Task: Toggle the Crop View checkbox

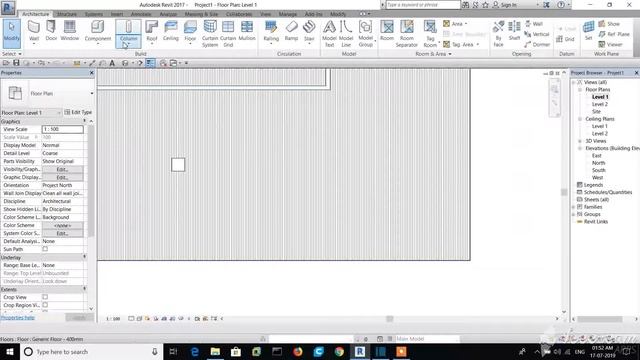Action: 45,297
